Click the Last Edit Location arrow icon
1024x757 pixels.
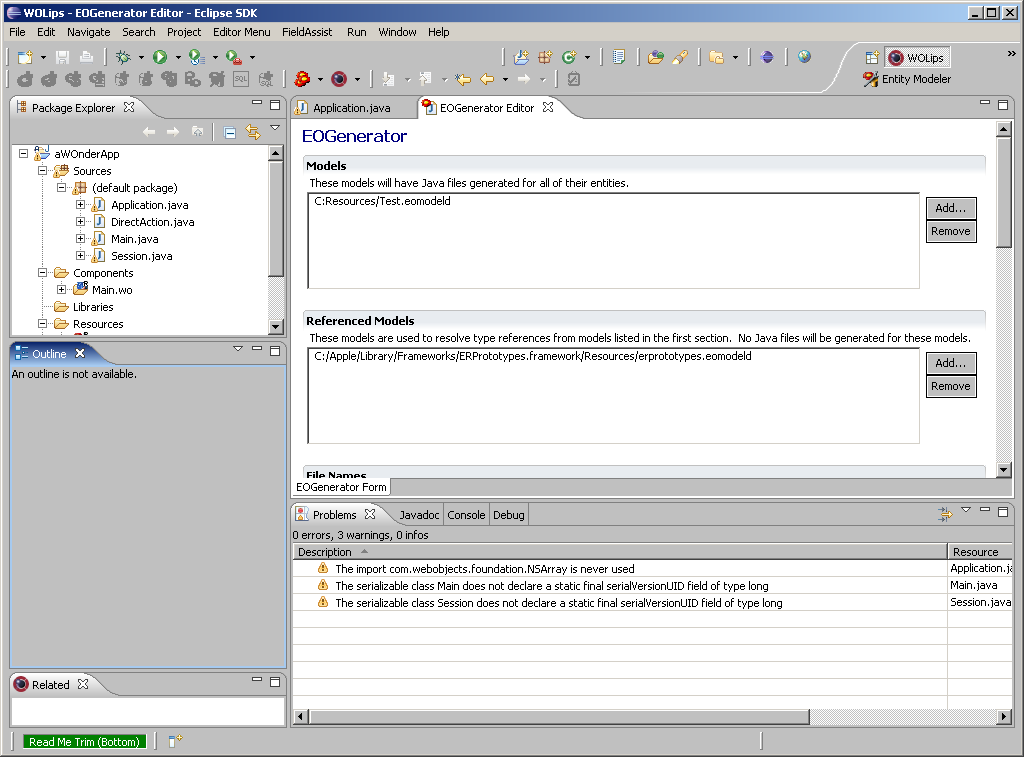[x=463, y=80]
